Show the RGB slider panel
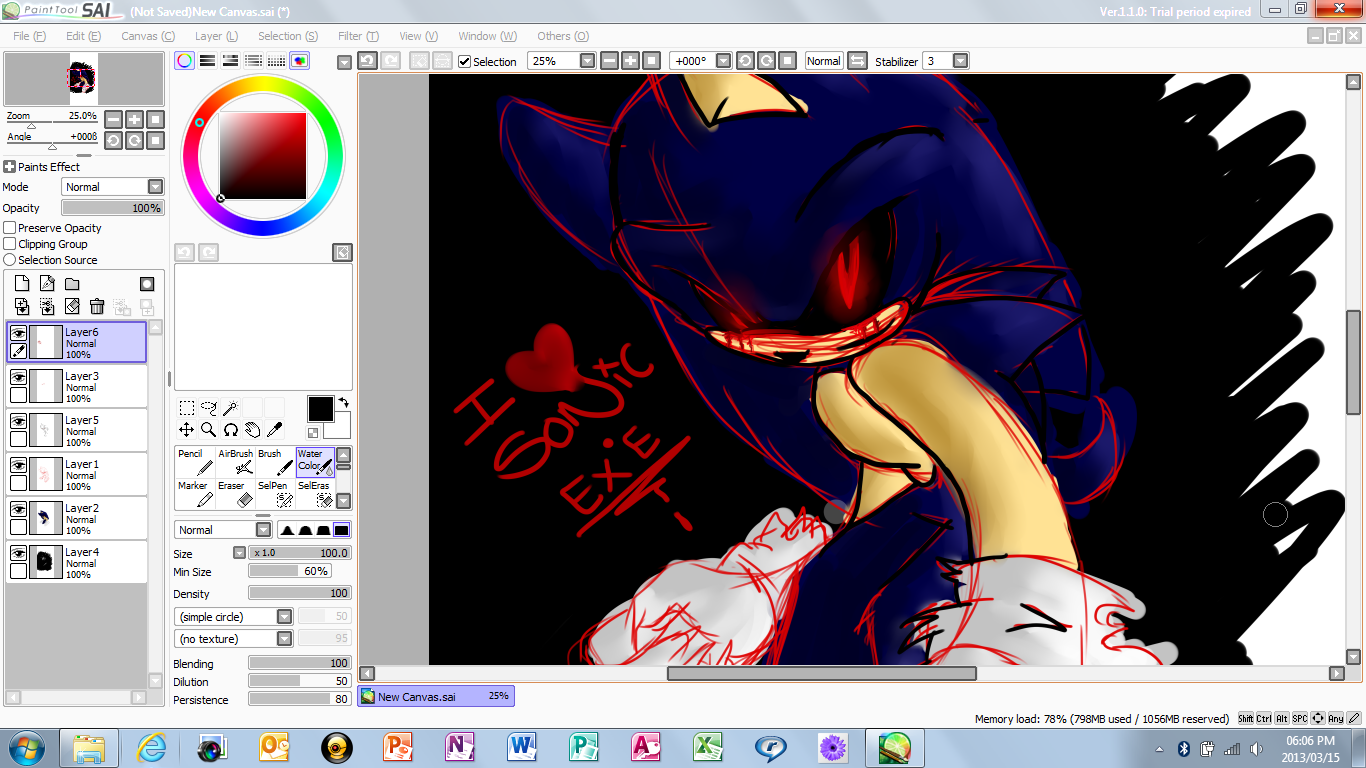The height and width of the screenshot is (768, 1366). pyautogui.click(x=208, y=61)
